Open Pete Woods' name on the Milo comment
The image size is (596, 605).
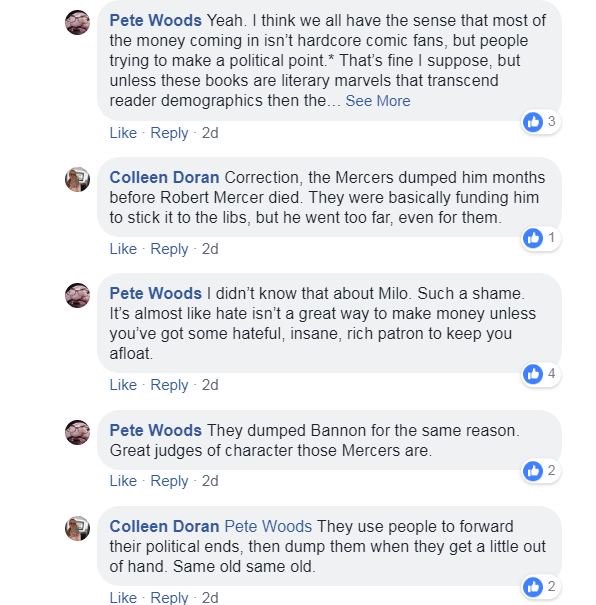pos(155,294)
